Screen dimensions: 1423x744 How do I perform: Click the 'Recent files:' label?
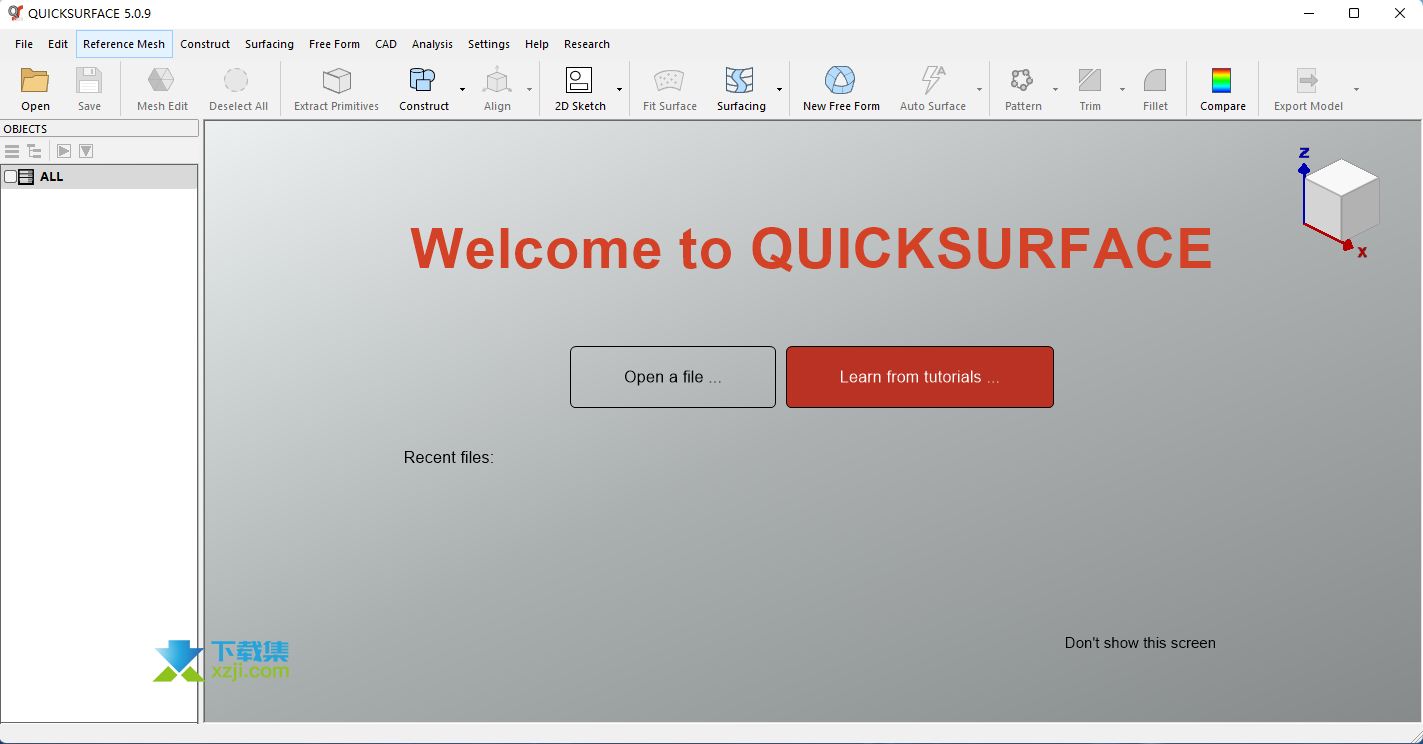pos(449,458)
